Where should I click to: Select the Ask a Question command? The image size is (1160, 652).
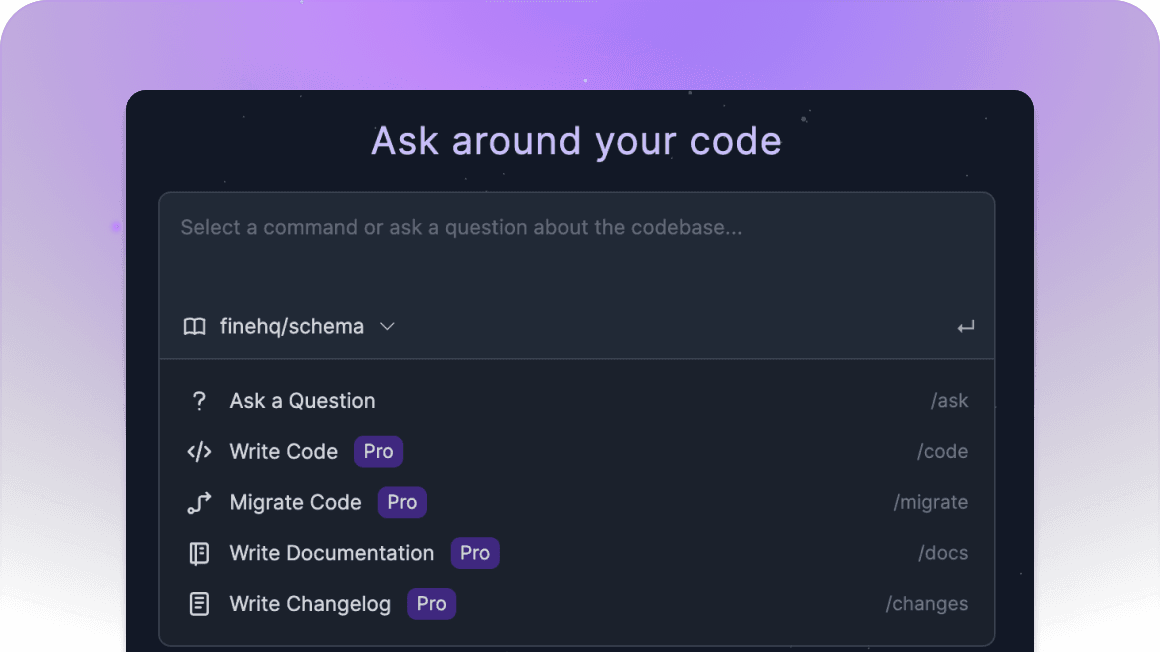(577, 401)
